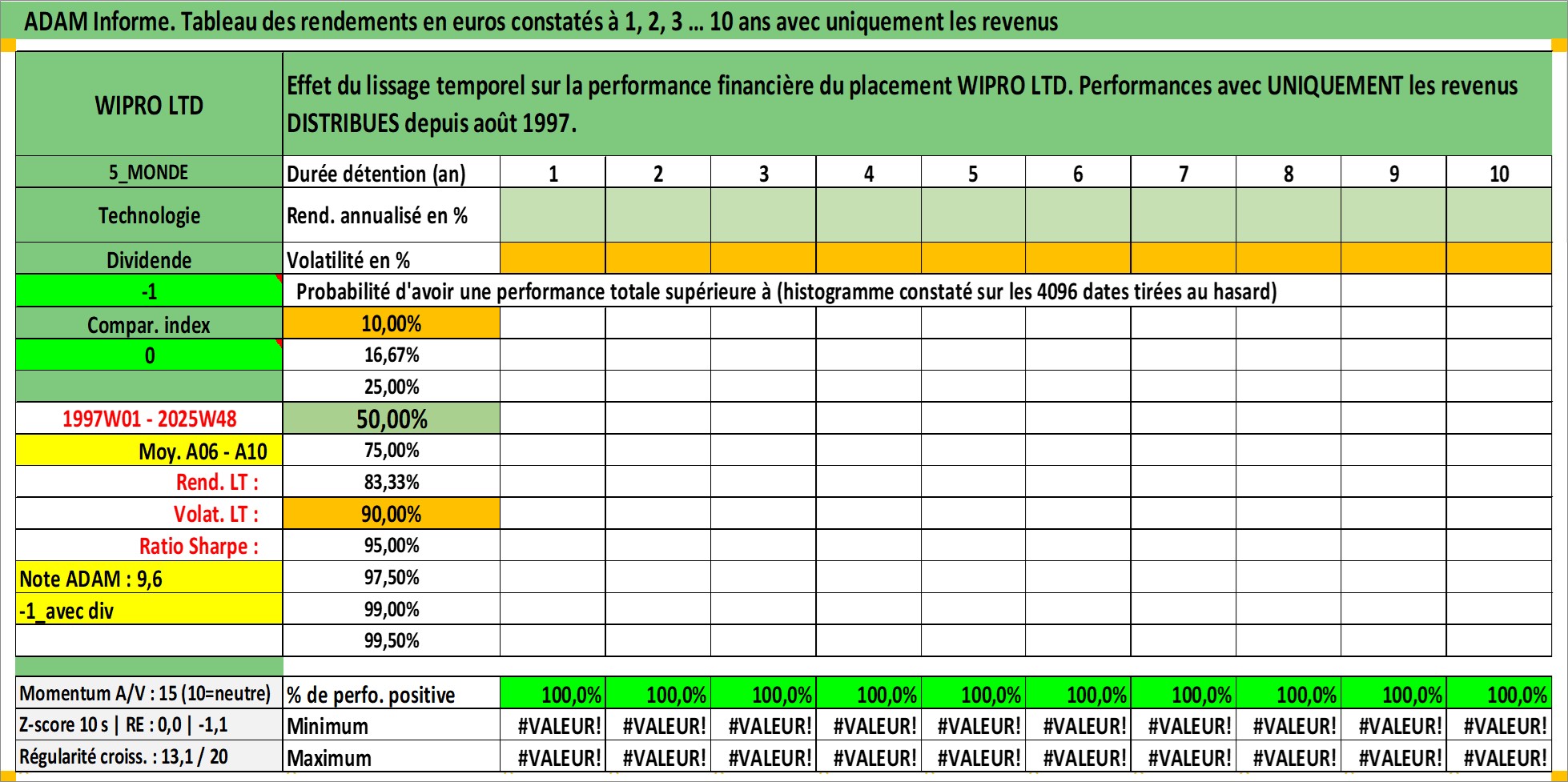Click the 'Régularité croiss. : 13,1 / 20' cell

[149, 756]
